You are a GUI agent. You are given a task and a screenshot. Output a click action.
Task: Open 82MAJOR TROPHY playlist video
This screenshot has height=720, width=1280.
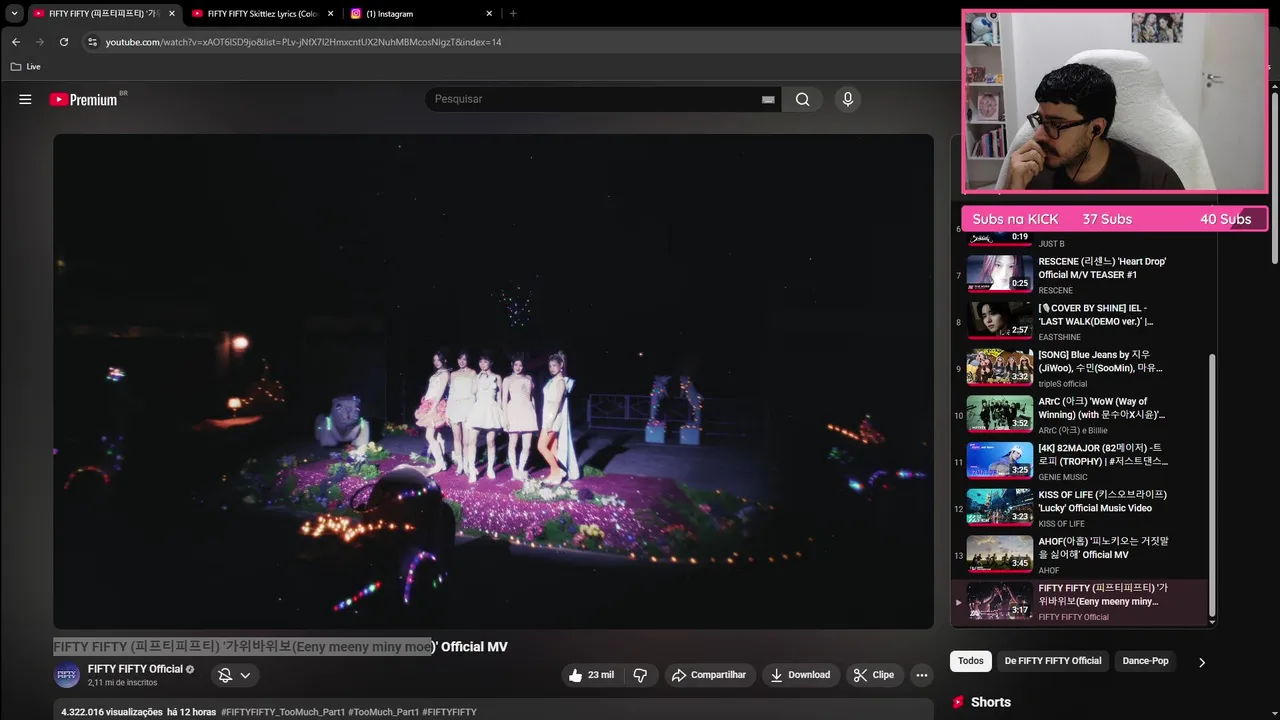coord(1078,461)
